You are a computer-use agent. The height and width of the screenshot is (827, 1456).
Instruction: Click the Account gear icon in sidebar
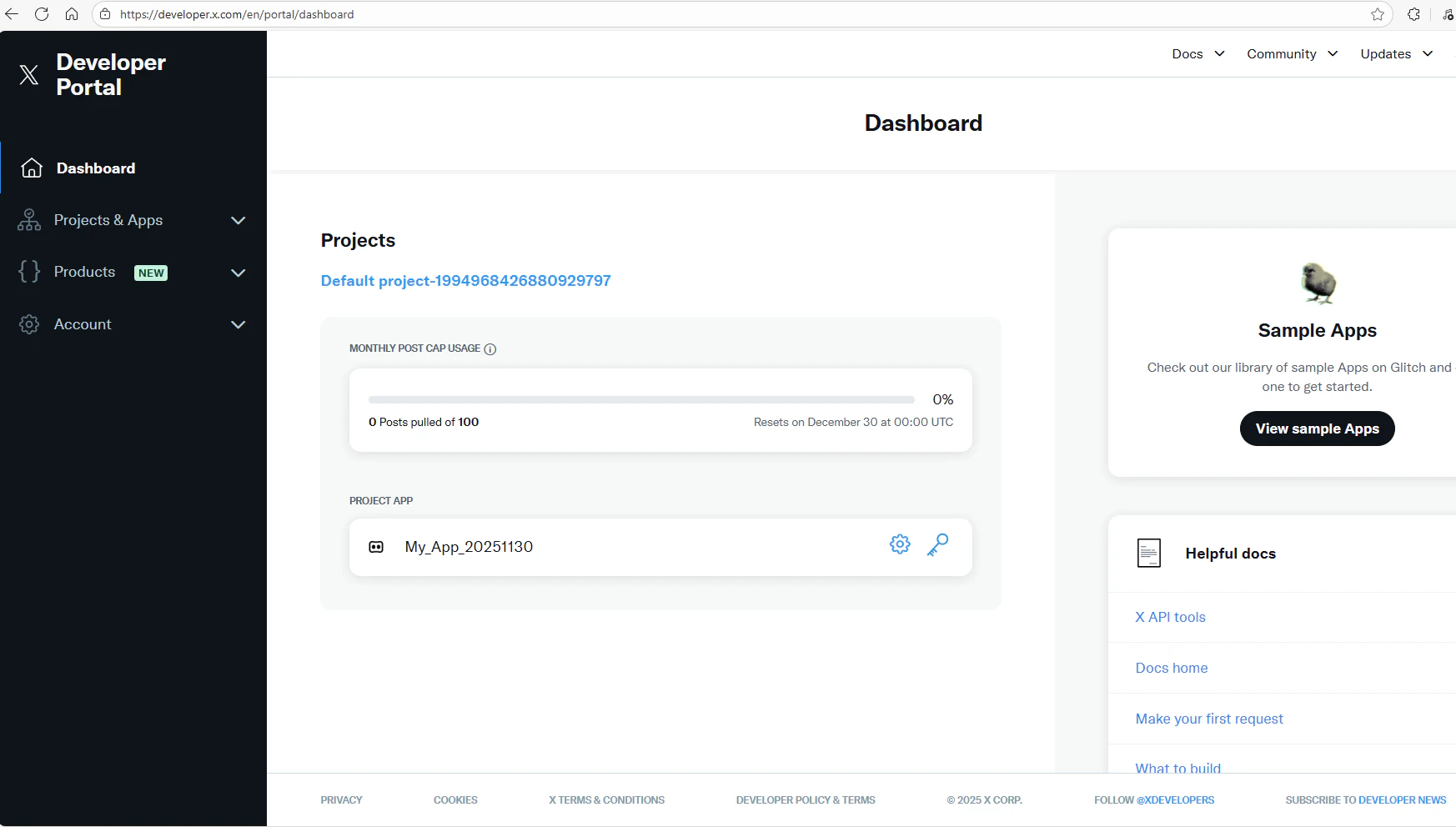pos(29,324)
